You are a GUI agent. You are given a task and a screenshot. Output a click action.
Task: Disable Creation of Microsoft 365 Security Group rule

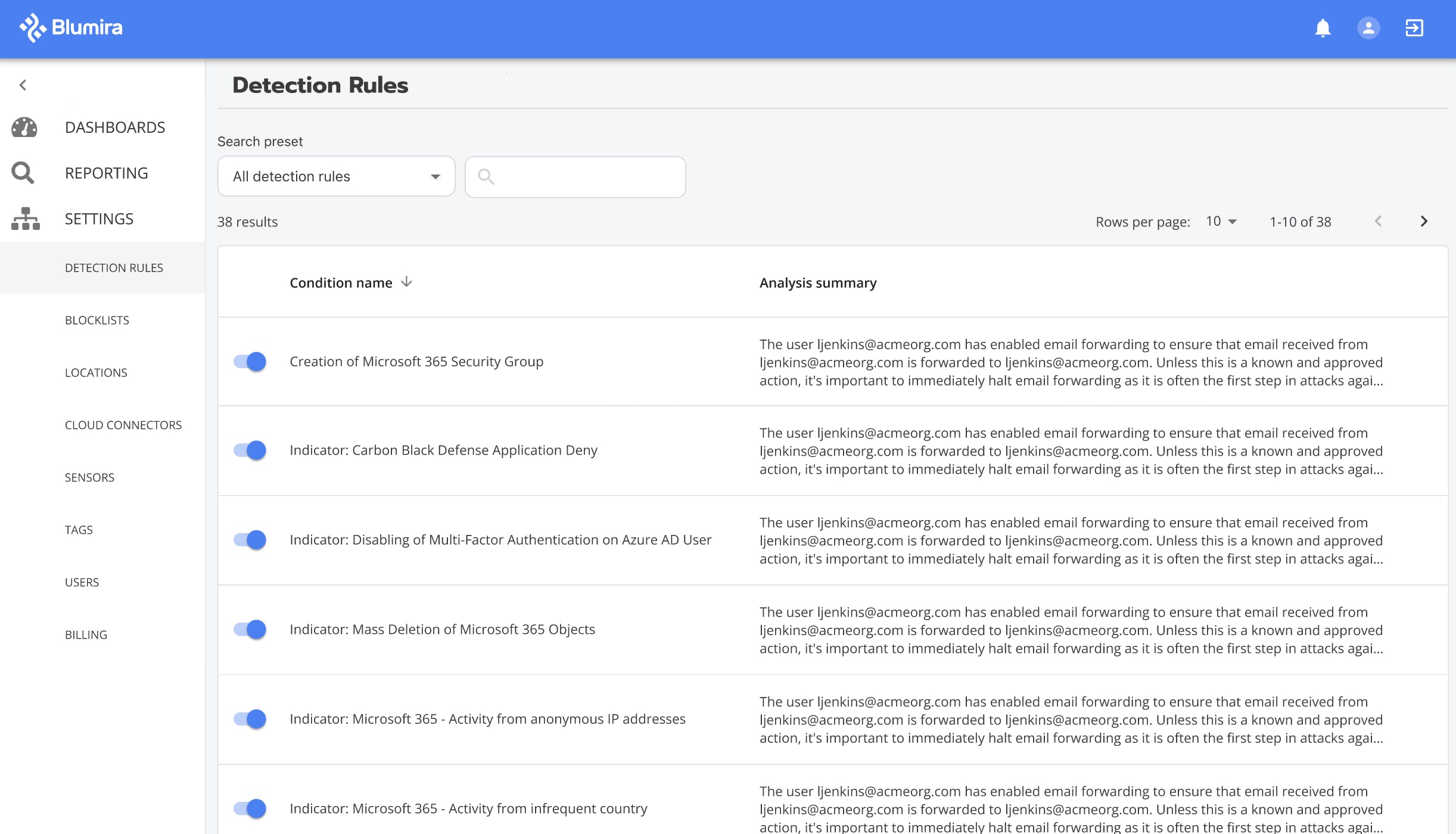tap(250, 362)
